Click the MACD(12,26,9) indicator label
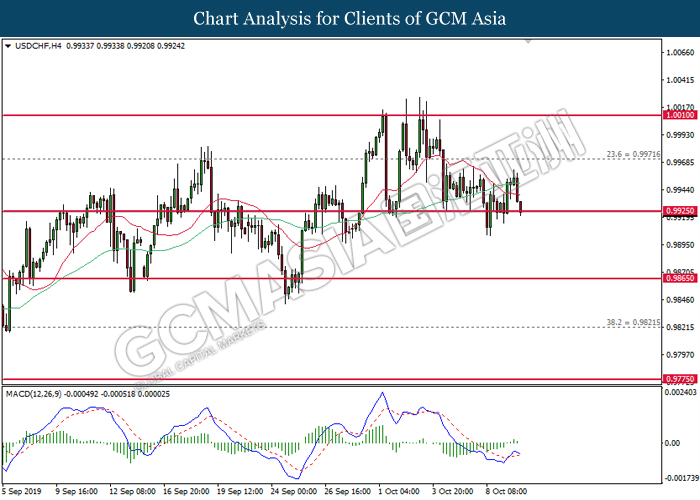Image resolution: width=700 pixels, height=500 pixels. coord(33,394)
